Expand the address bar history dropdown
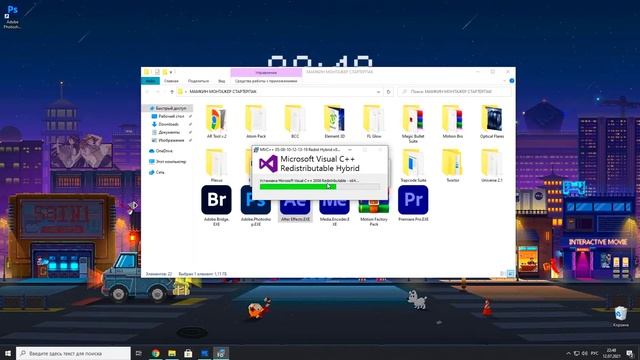The height and width of the screenshot is (360, 640). click(378, 92)
